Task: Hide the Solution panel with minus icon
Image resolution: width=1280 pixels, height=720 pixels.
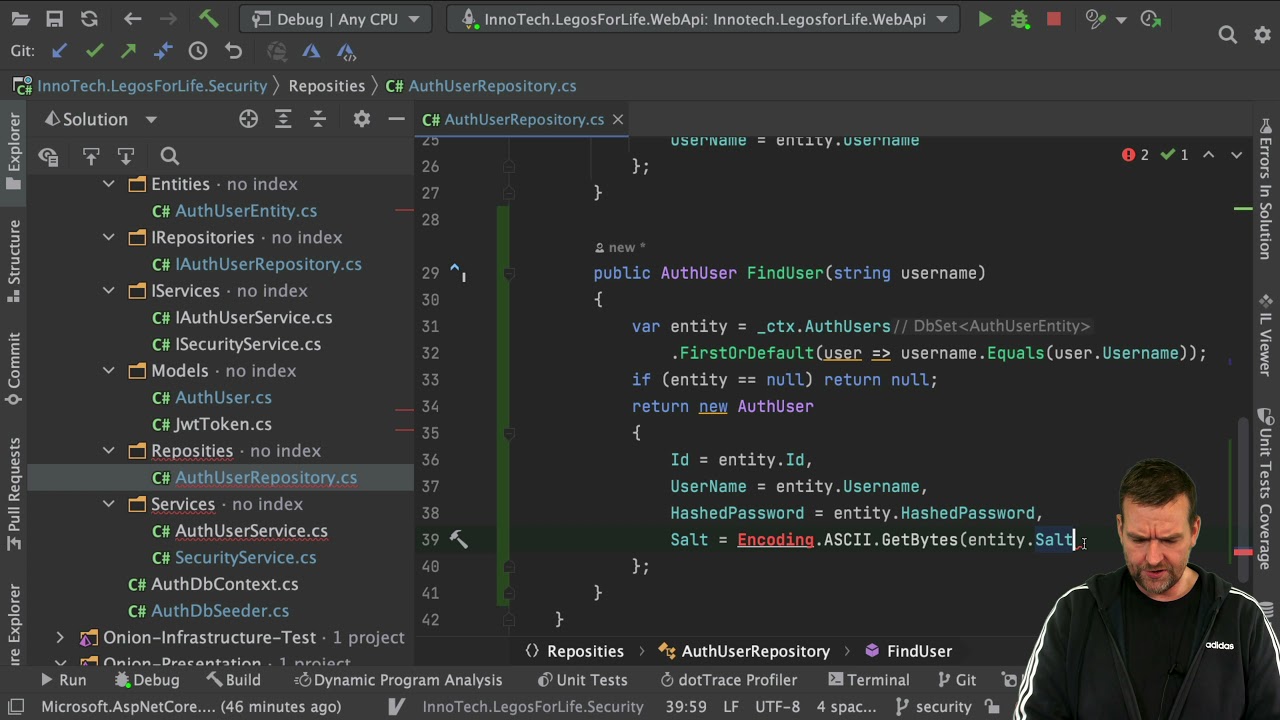Action: [396, 119]
